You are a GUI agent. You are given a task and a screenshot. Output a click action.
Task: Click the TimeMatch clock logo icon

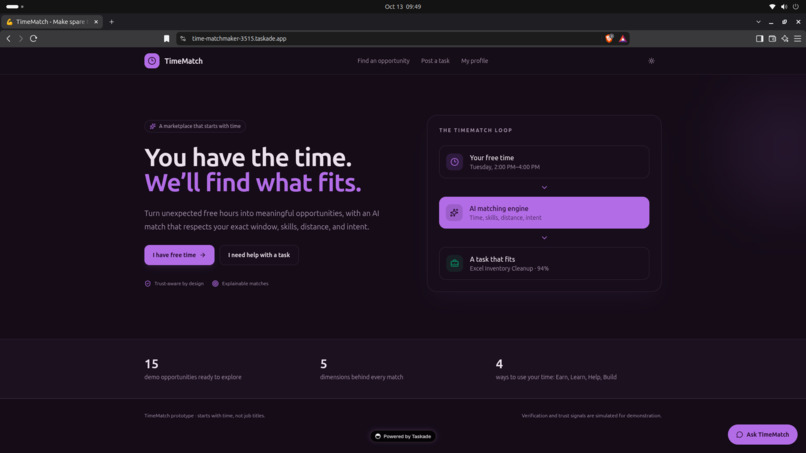pyautogui.click(x=152, y=61)
